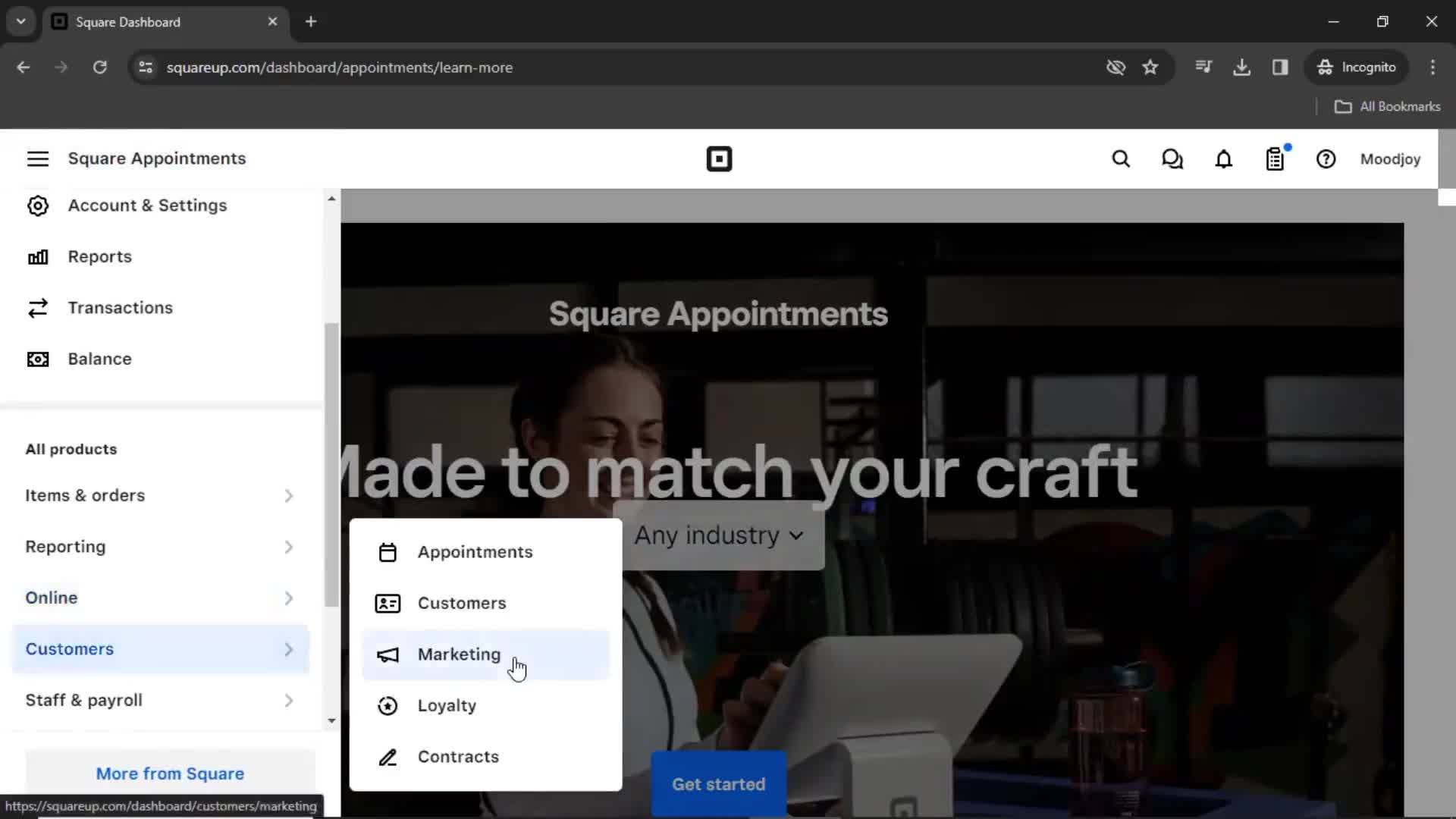Image resolution: width=1456 pixels, height=819 pixels.
Task: Click the Get started button
Action: pyautogui.click(x=719, y=783)
